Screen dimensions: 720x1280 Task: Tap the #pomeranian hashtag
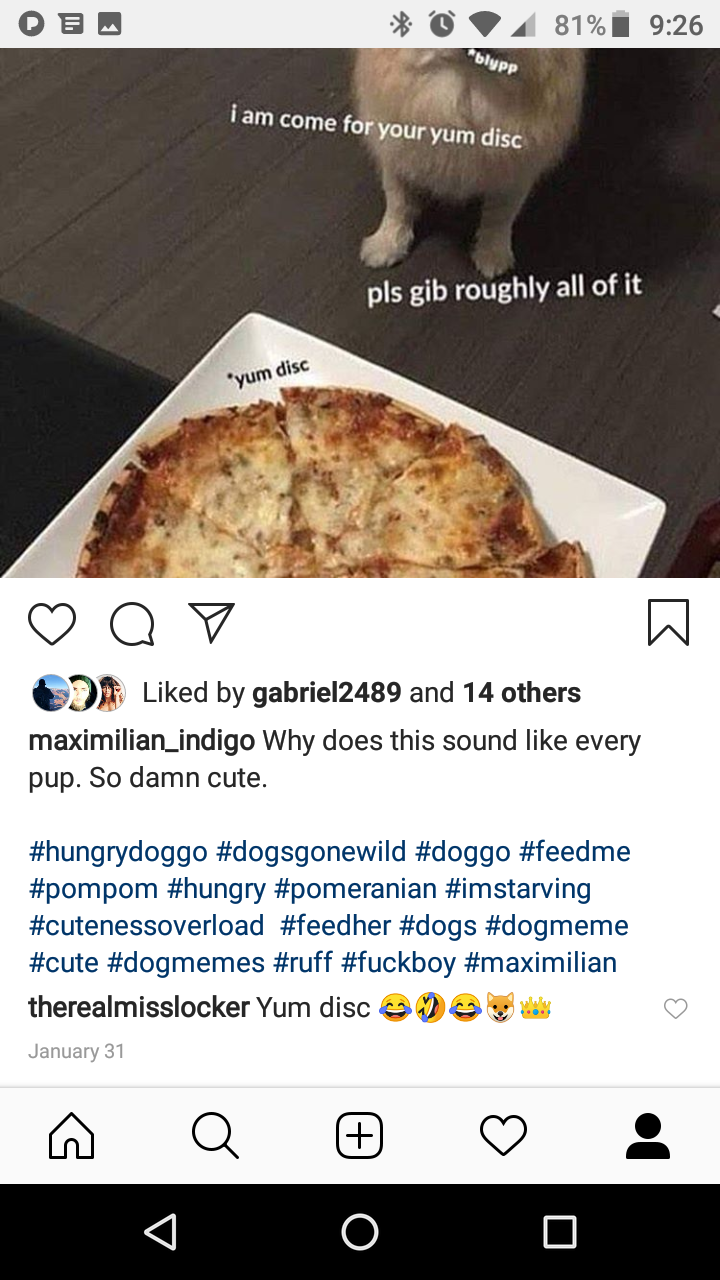[355, 889]
